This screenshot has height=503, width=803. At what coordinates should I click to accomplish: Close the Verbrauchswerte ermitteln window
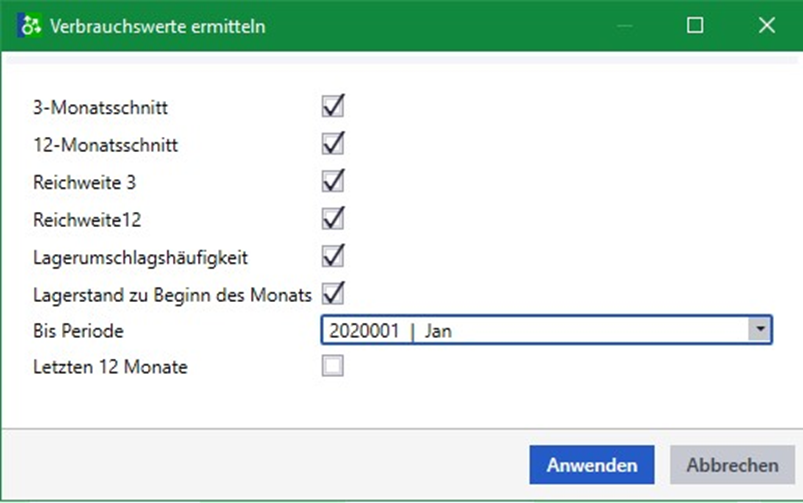[x=767, y=26]
